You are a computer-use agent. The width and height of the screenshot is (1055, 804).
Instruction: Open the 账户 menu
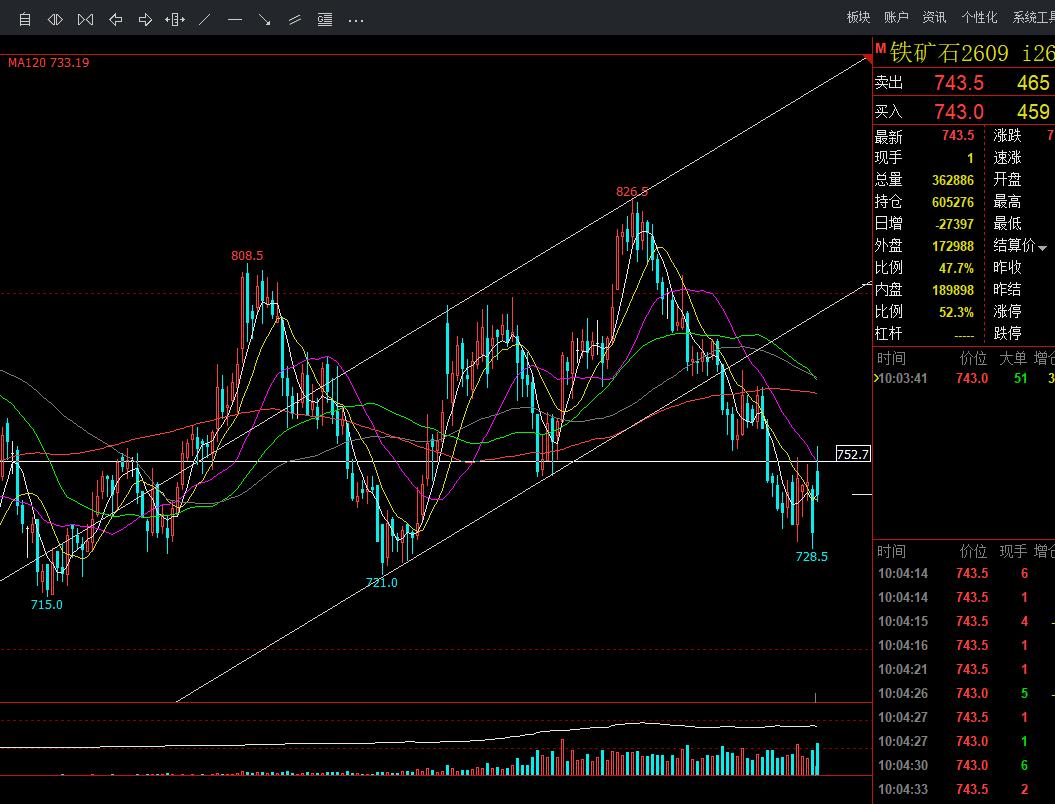pos(896,17)
